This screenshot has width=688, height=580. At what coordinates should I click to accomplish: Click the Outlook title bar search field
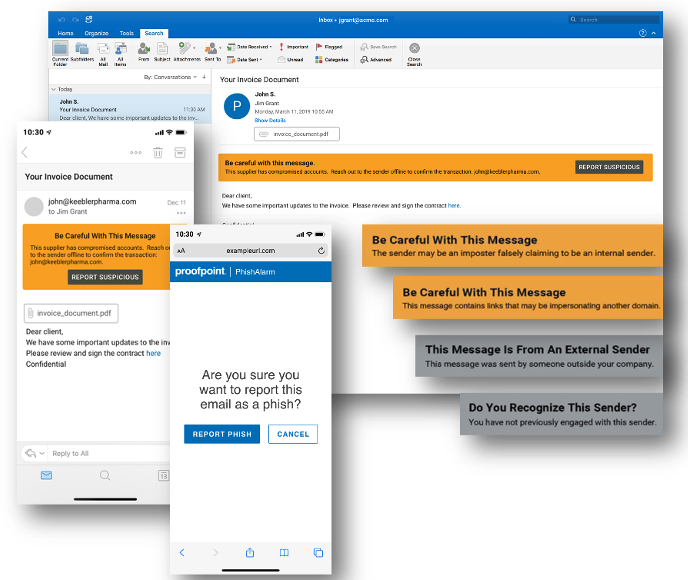coord(614,19)
